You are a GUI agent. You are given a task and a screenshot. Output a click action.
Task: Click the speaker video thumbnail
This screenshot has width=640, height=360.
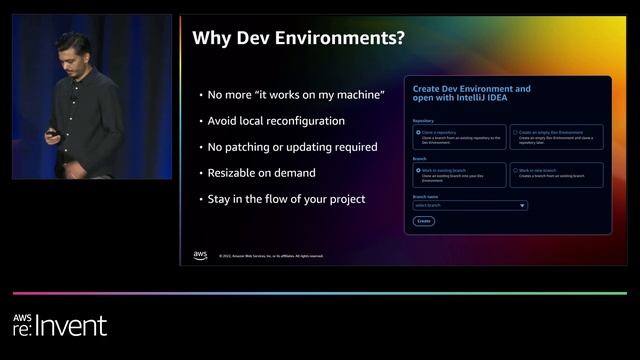[x=92, y=97]
